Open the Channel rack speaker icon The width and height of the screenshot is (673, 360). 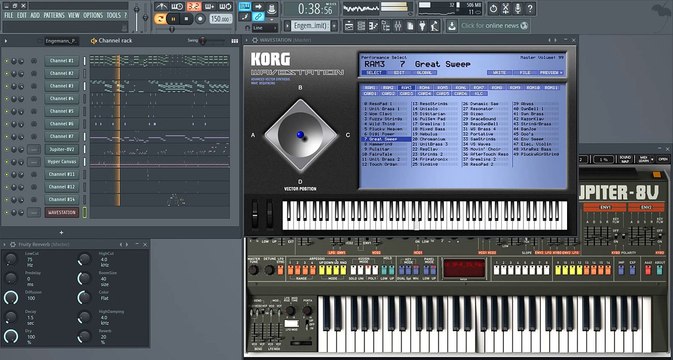click(x=94, y=41)
